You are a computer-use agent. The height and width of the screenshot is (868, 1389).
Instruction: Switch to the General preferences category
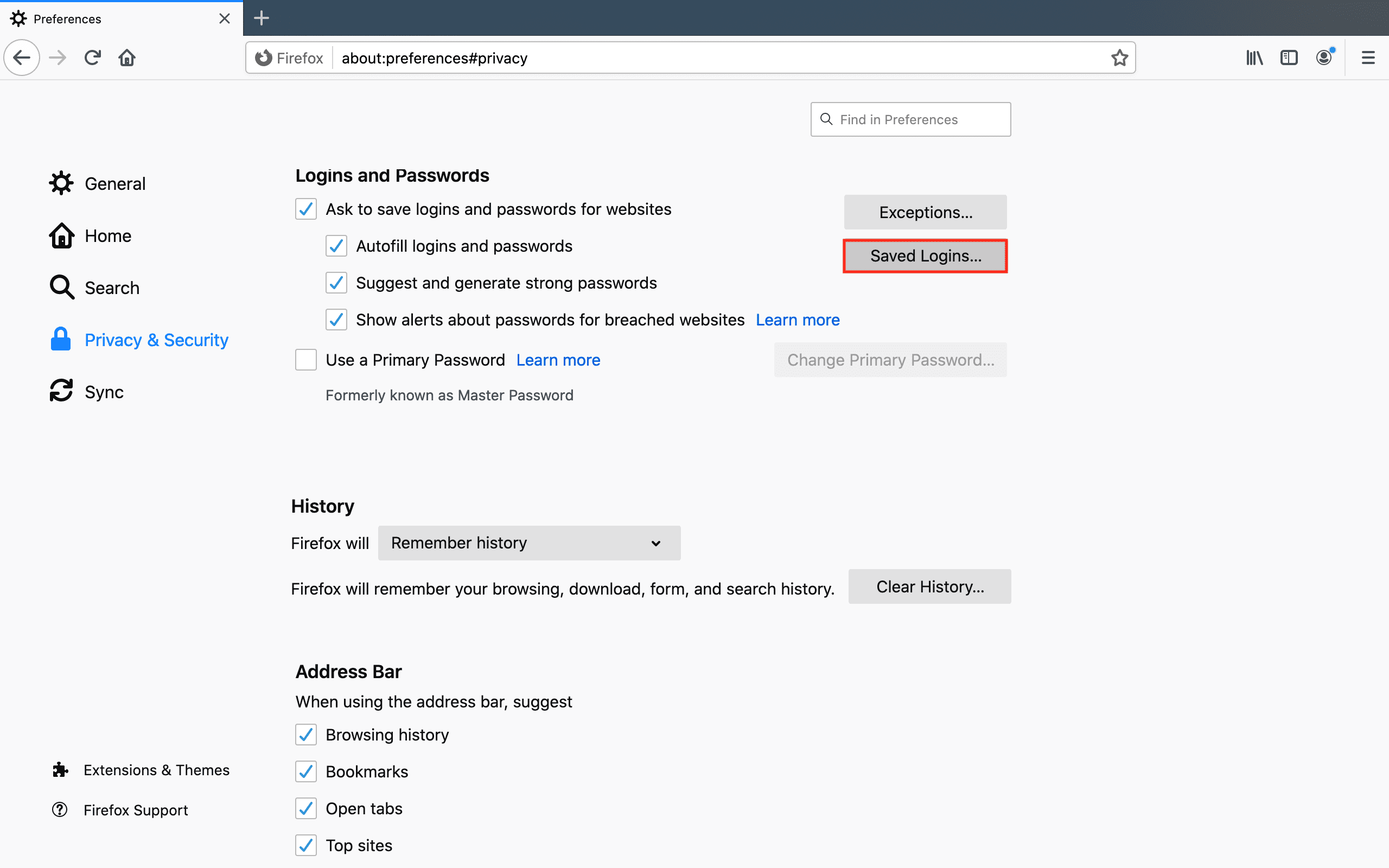[x=114, y=184]
